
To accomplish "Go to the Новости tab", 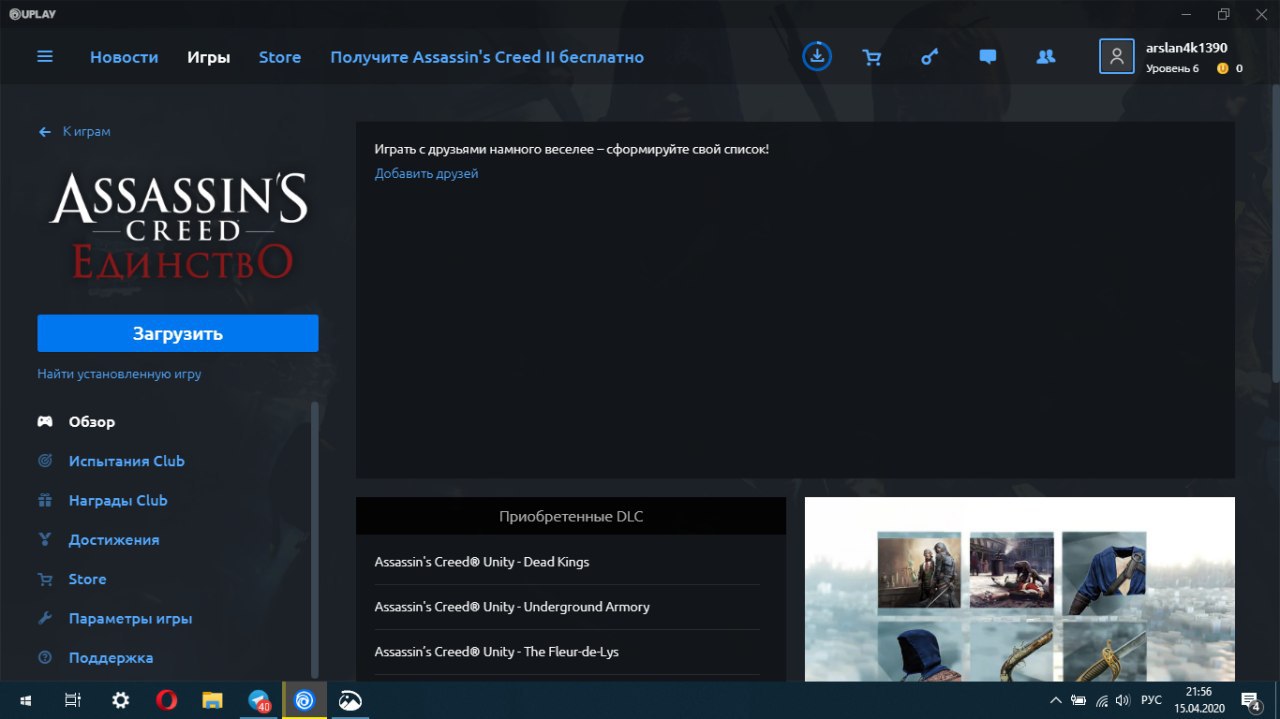I will [124, 57].
